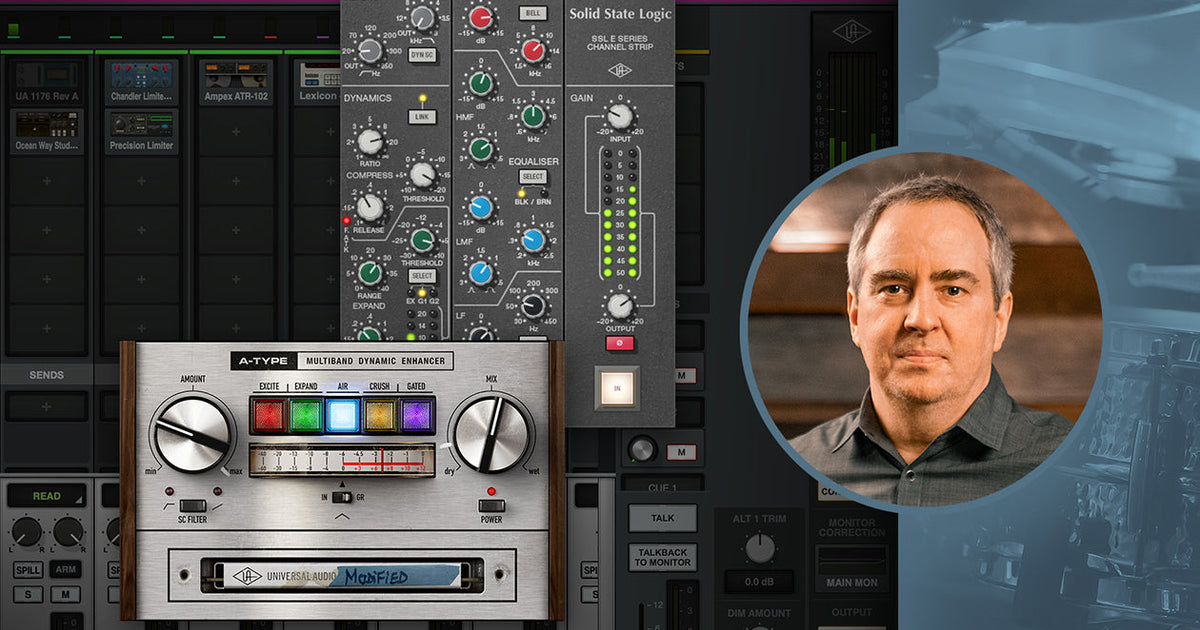This screenshot has width=1200, height=630.
Task: Choose the yellow CRUSH mode button
Action: click(x=379, y=414)
